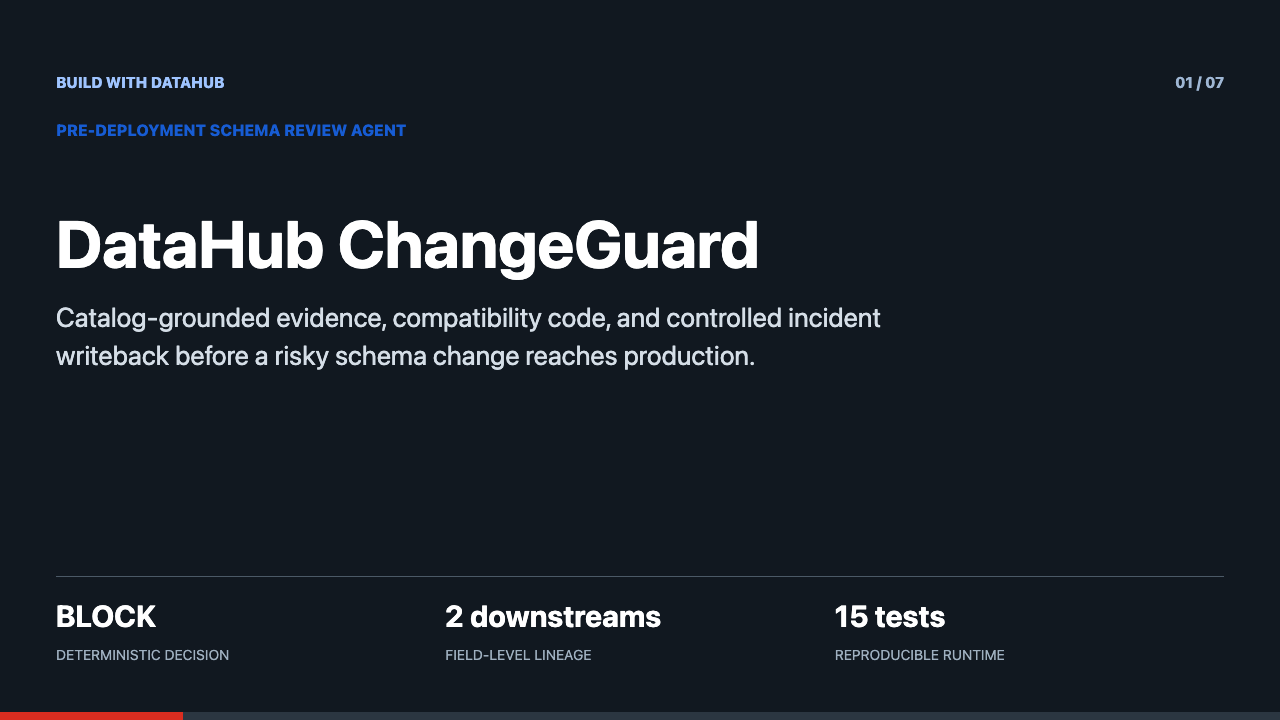This screenshot has height=720, width=1280.
Task: Select the FIELD-LEVEL LINEAGE caption
Action: [518, 656]
